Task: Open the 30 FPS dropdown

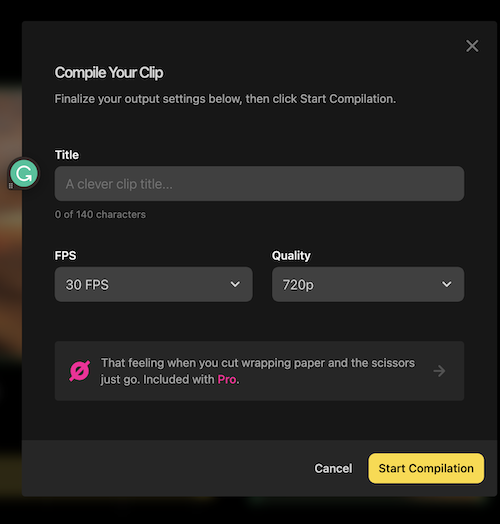Action: [153, 284]
